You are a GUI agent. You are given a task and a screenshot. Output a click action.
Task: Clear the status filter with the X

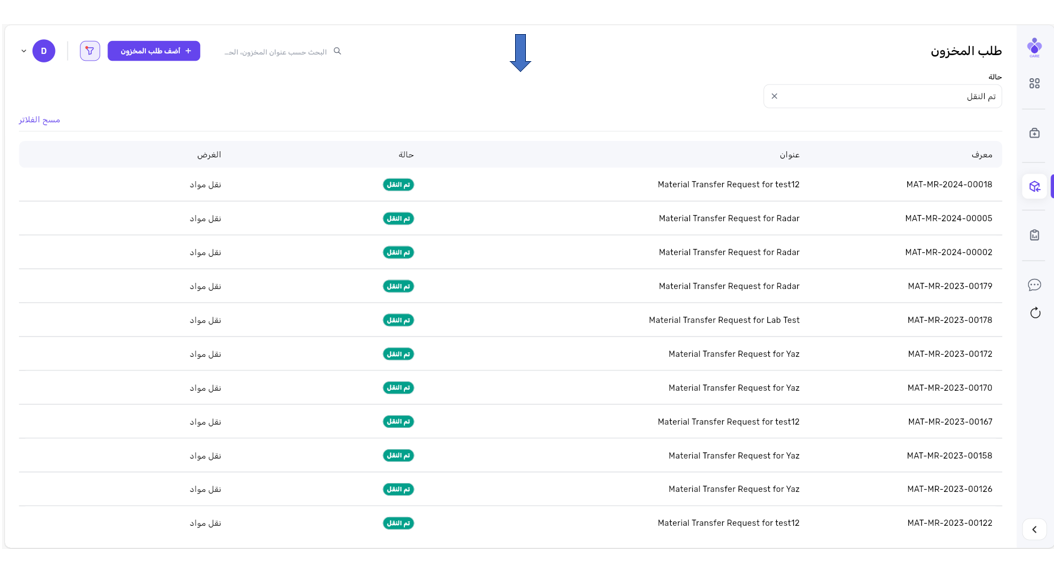tap(774, 97)
